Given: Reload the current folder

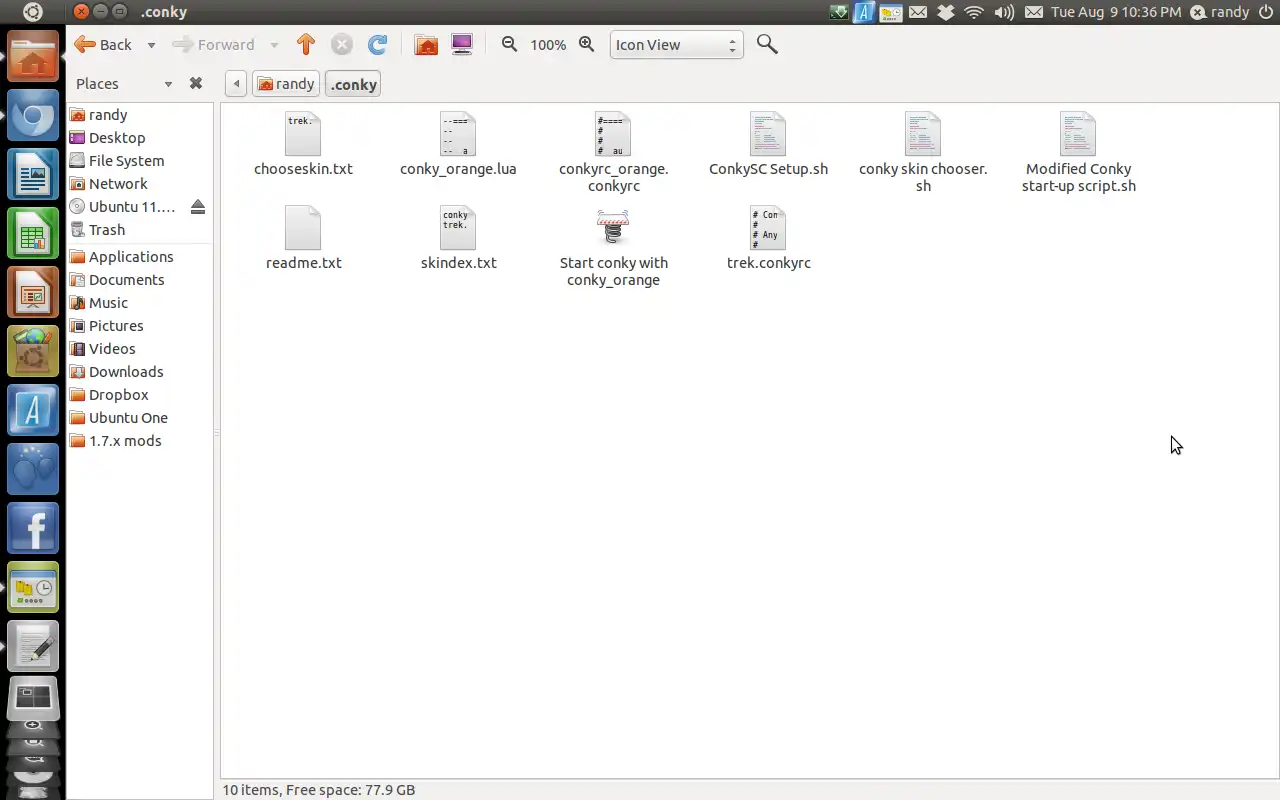Looking at the screenshot, I should pyautogui.click(x=377, y=44).
